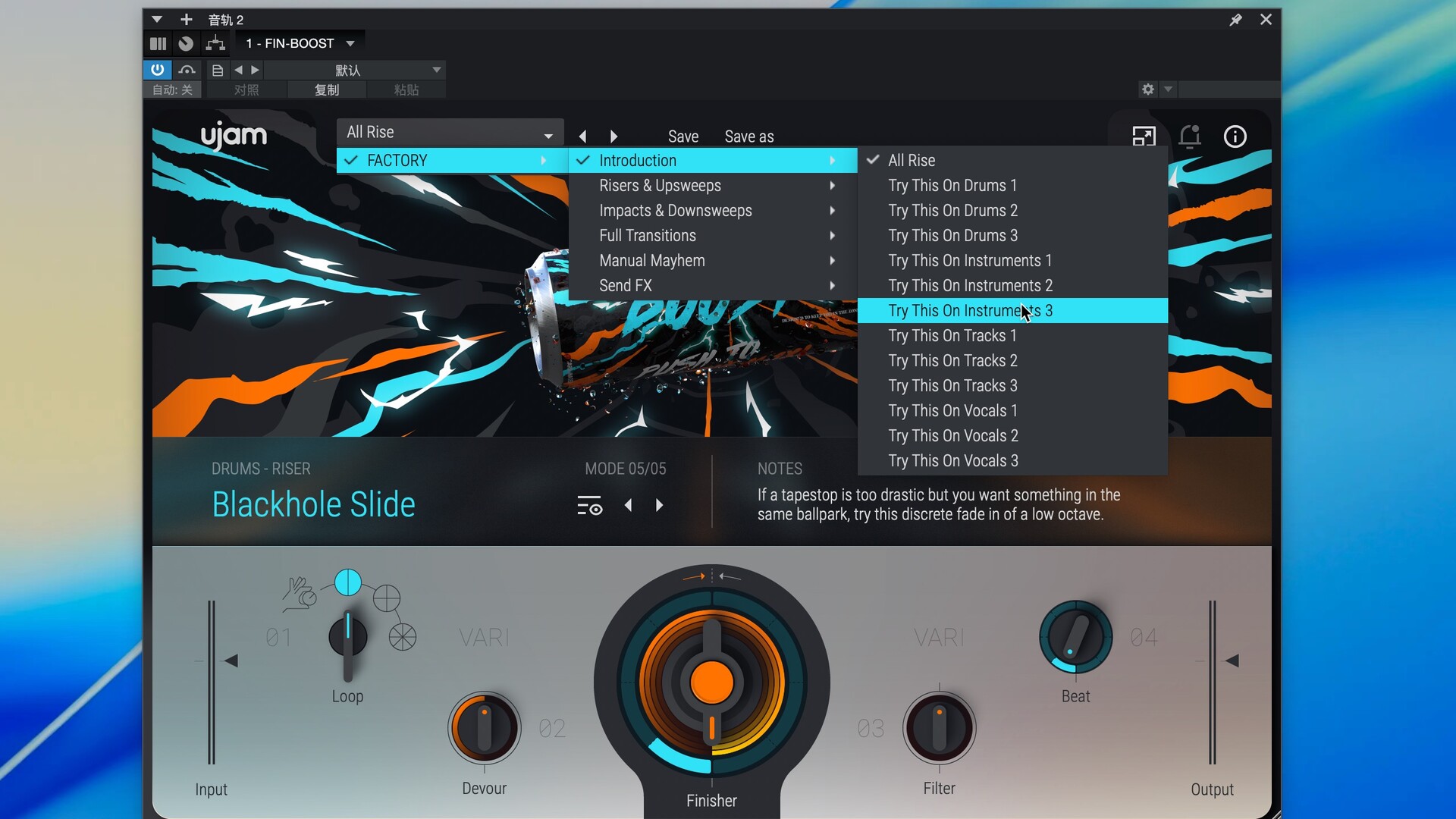
Task: Click the Output level marker arrow
Action: 1232,661
